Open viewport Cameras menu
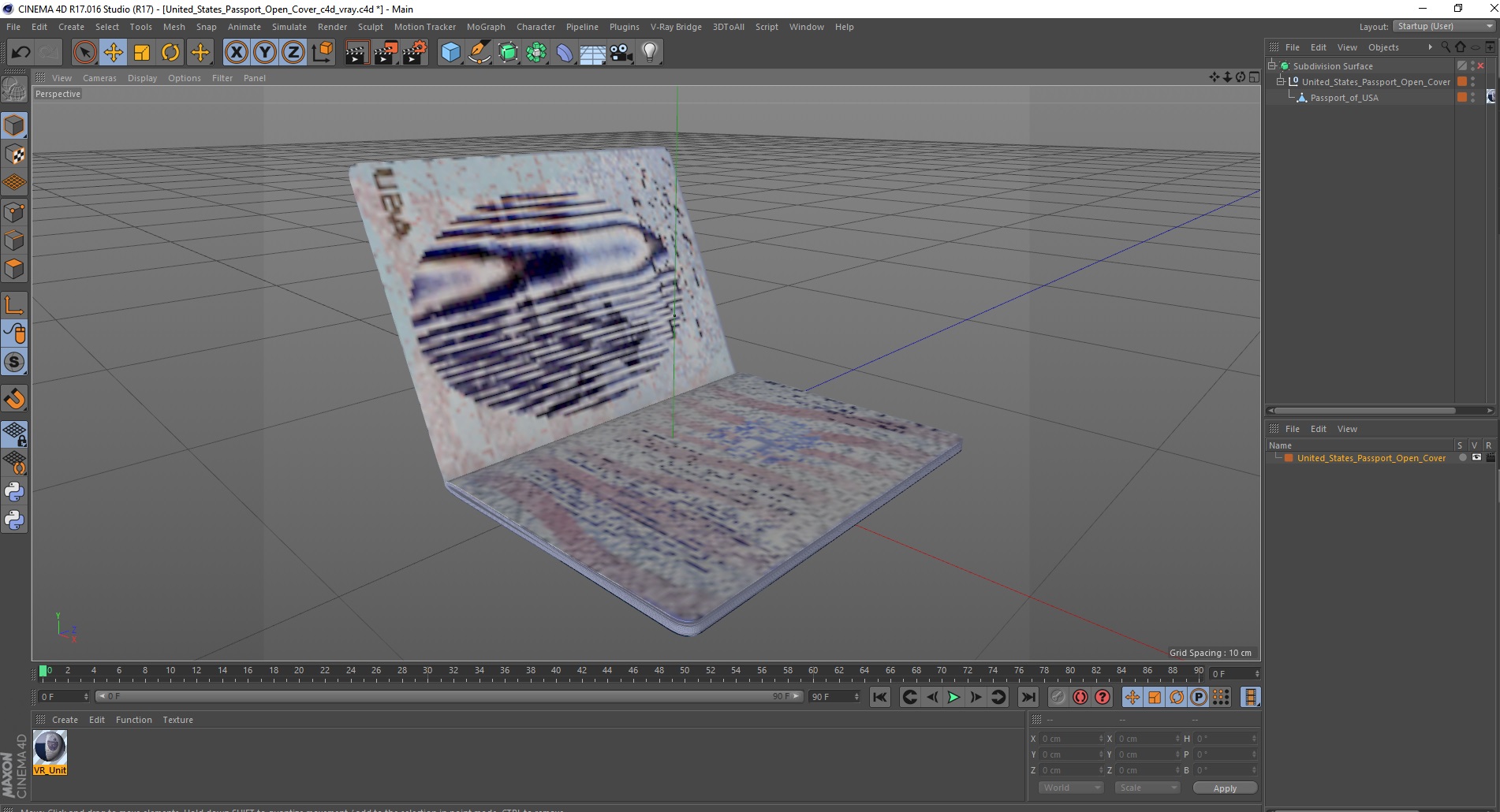This screenshot has height=812, width=1500. [x=99, y=78]
